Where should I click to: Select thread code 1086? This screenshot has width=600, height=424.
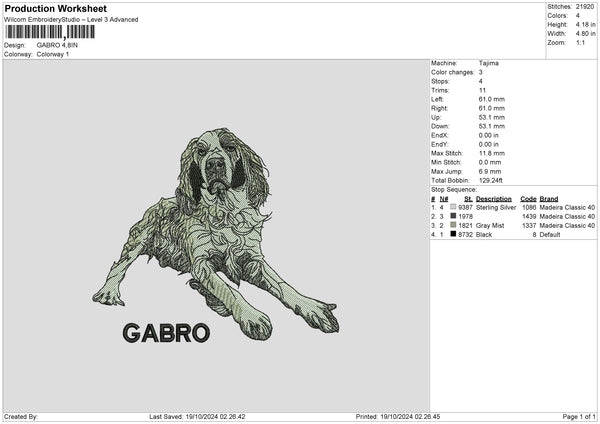click(x=529, y=207)
